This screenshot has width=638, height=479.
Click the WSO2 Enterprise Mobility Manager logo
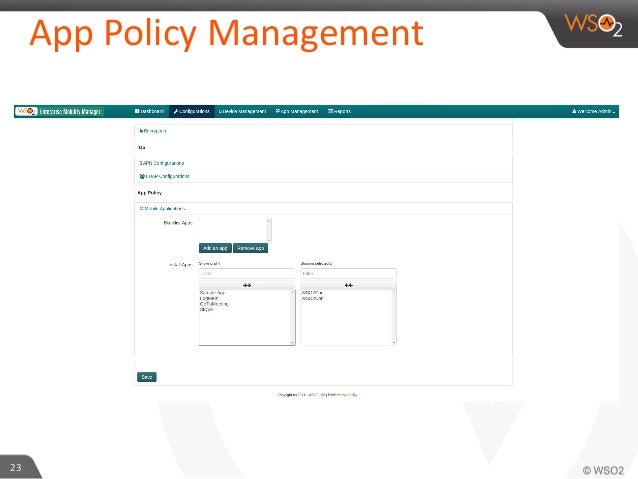(59, 111)
